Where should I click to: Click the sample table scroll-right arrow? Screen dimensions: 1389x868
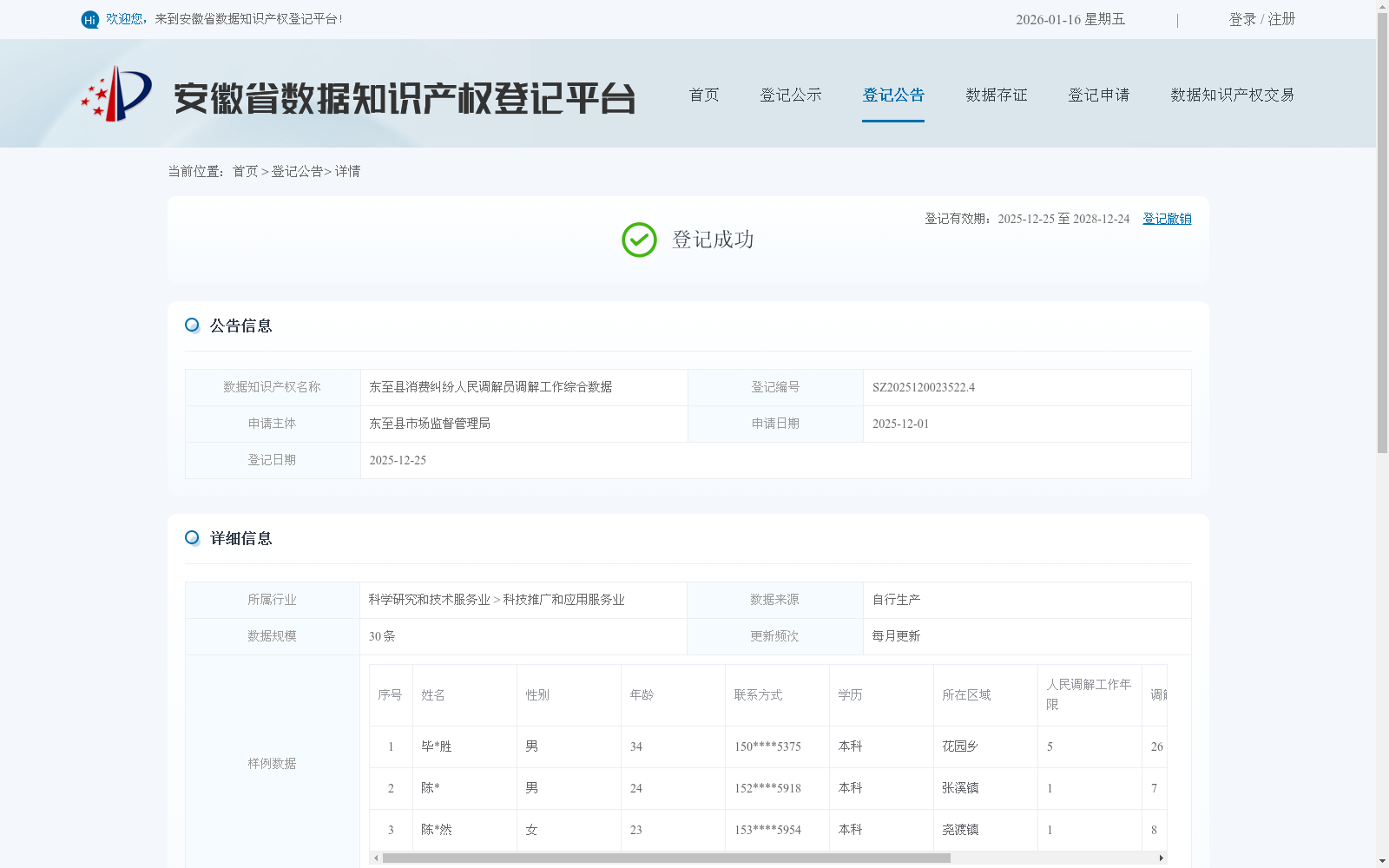tap(1161, 858)
